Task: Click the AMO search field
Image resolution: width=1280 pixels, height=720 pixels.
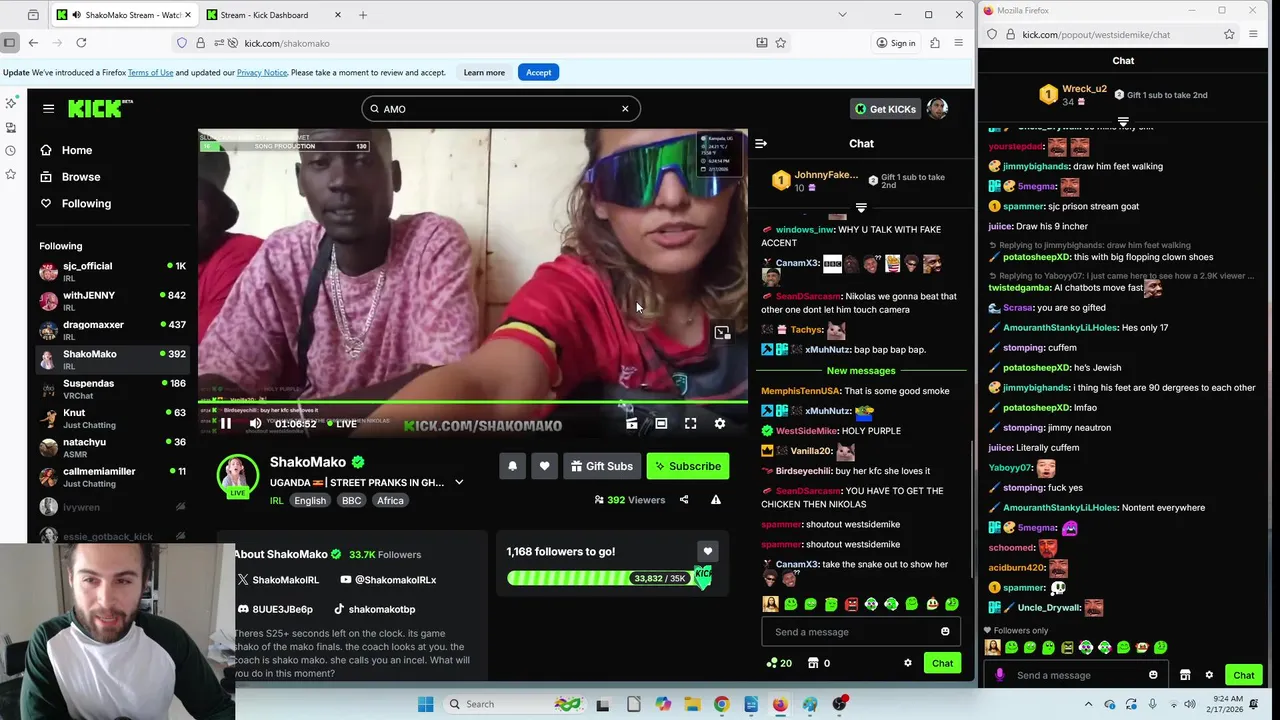Action: pos(500,109)
